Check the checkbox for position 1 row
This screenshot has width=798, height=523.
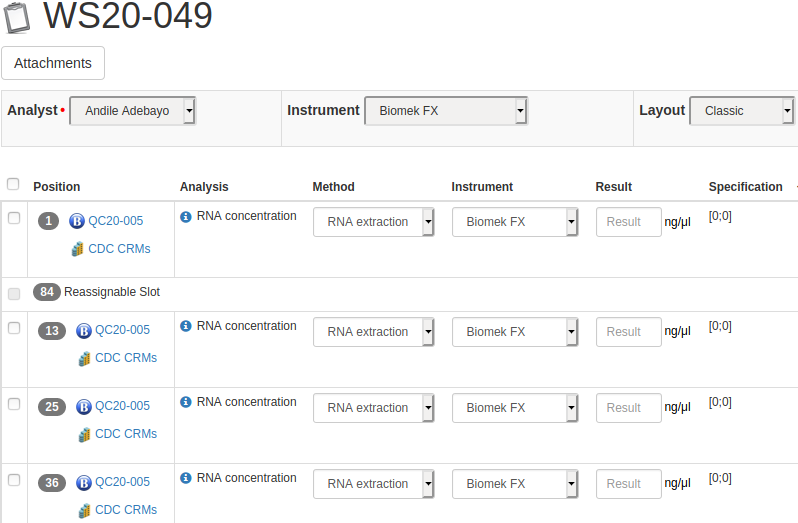pyautogui.click(x=14, y=218)
